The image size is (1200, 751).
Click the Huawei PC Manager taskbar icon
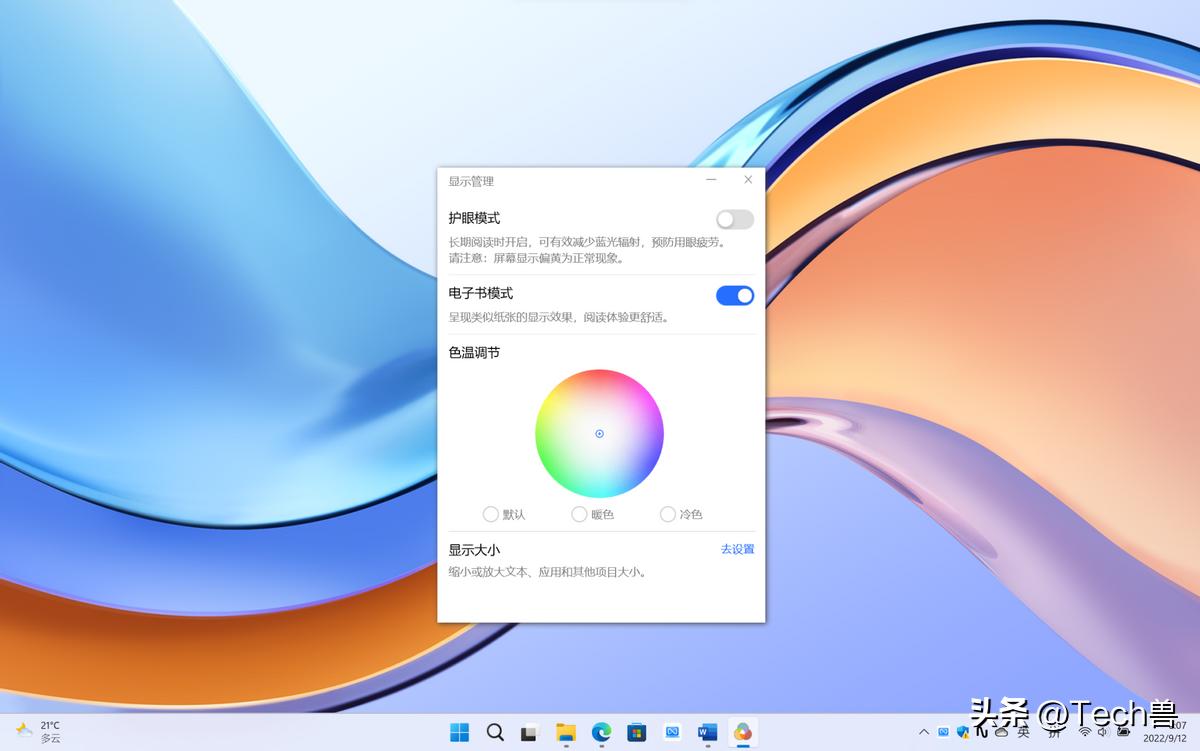click(744, 733)
